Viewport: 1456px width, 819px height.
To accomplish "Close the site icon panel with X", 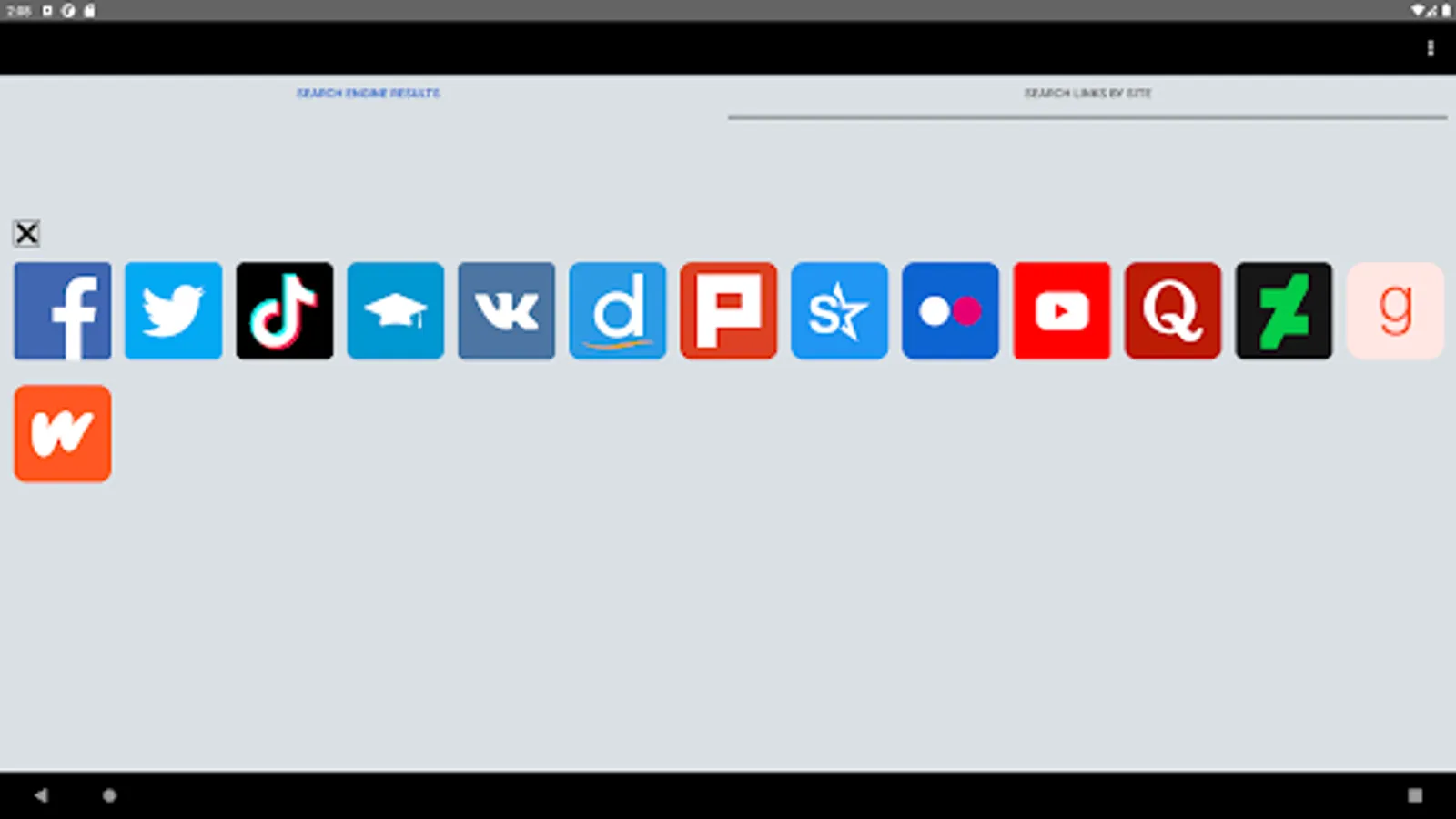I will [x=26, y=234].
